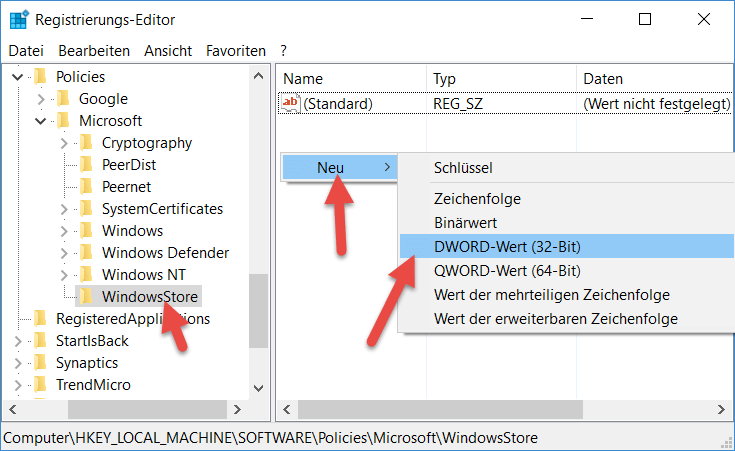The width and height of the screenshot is (735, 451).
Task: Click the folder icon next to Google
Action: [63, 99]
